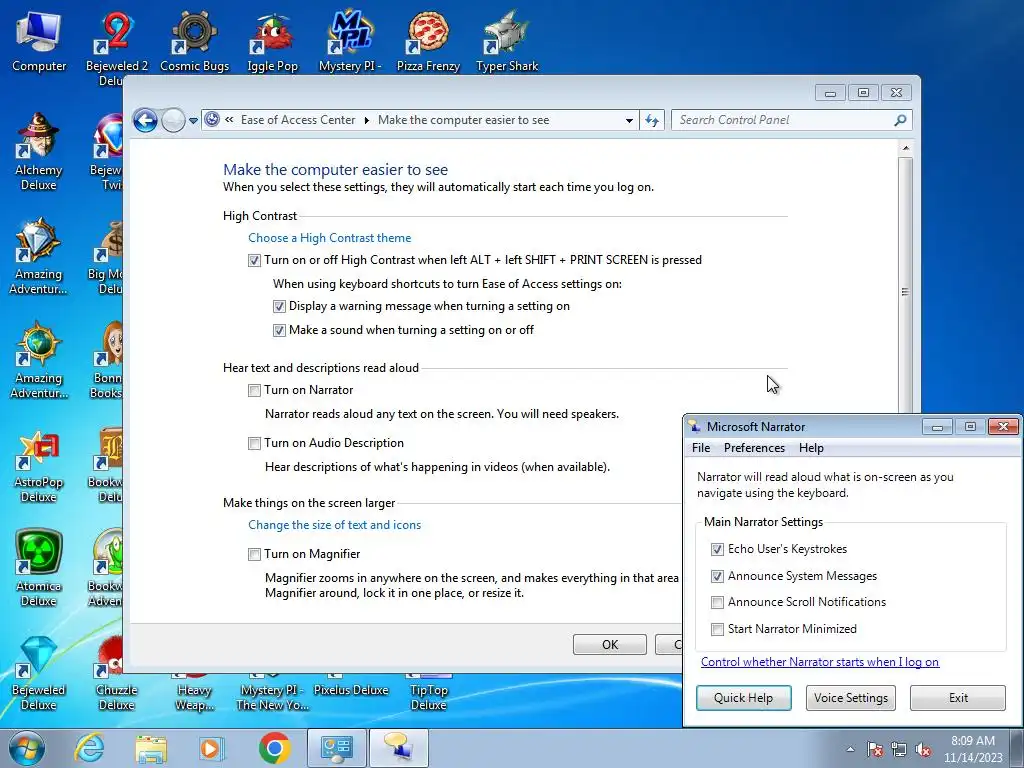Screen dimensions: 1024x768
Task: Click OK in the Control Panel window
Action: [x=609, y=645]
